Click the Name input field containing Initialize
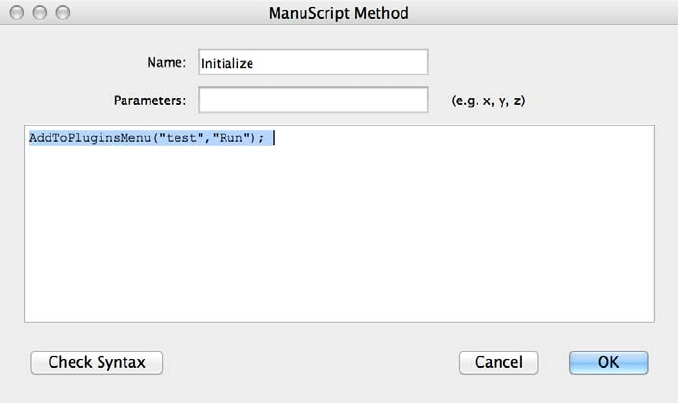This screenshot has width=678, height=403. point(313,62)
